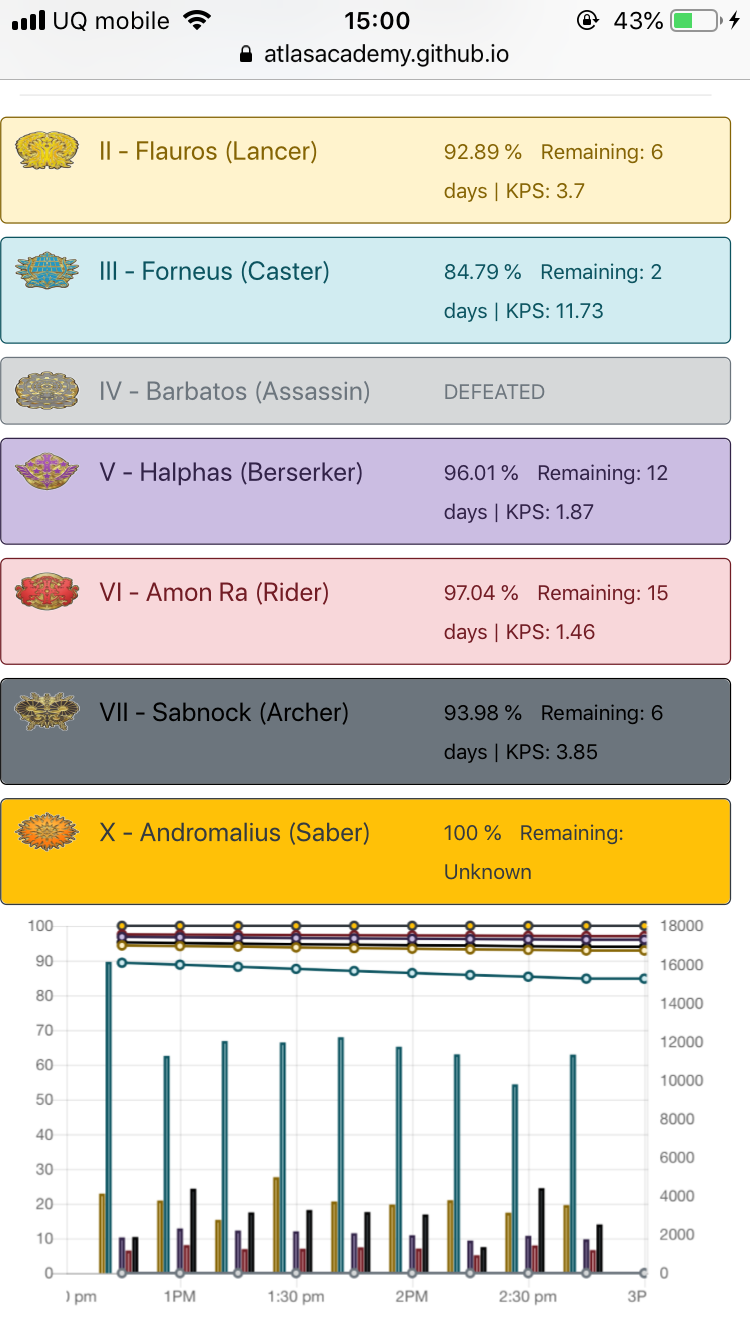This screenshot has height=1334, width=750.
Task: Click the Andromalius Saber pillar icon
Action: [47, 832]
